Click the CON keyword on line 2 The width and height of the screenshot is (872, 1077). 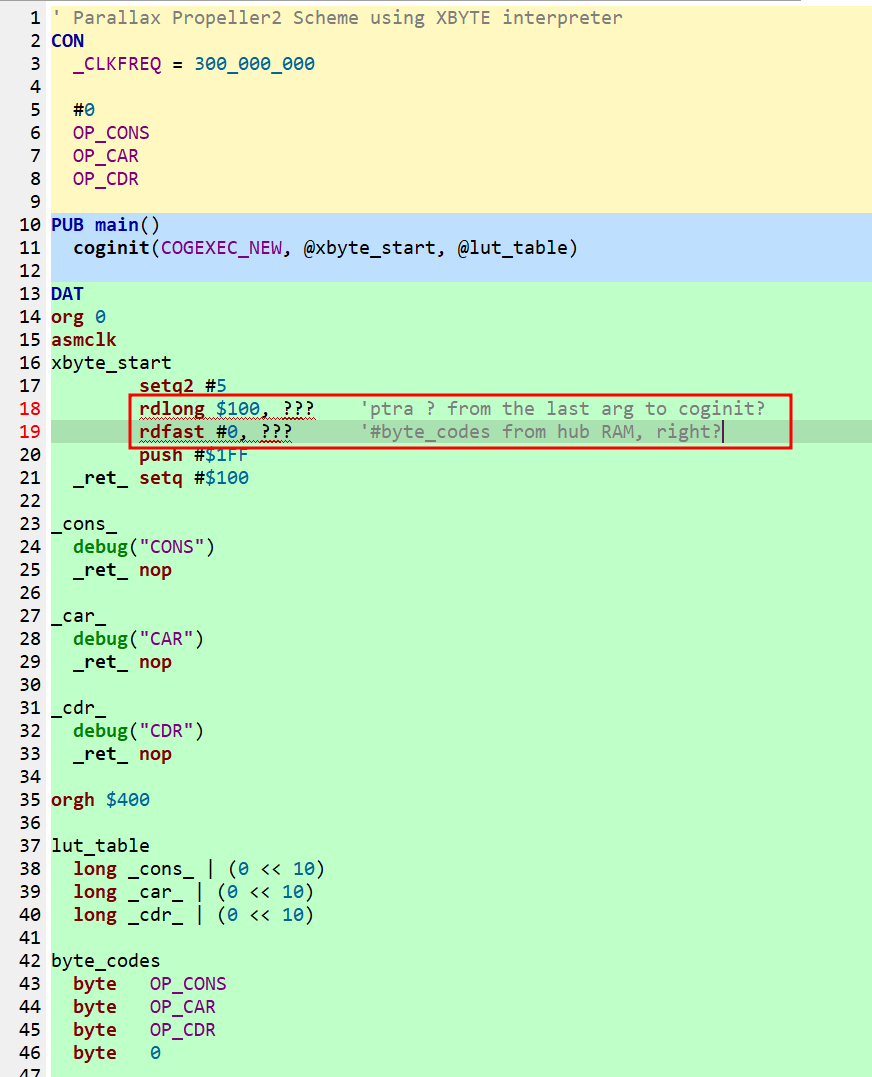(67, 41)
